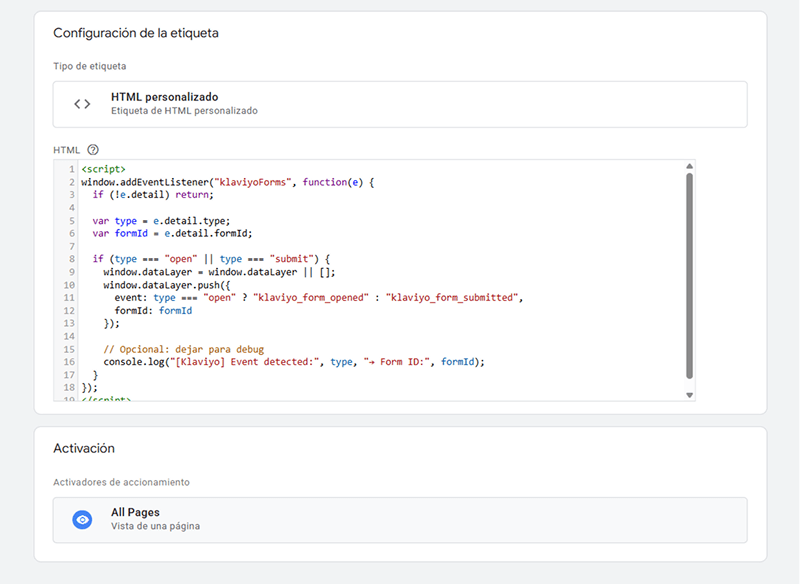Click the console.log Klaviyo Event detected line

[294, 362]
